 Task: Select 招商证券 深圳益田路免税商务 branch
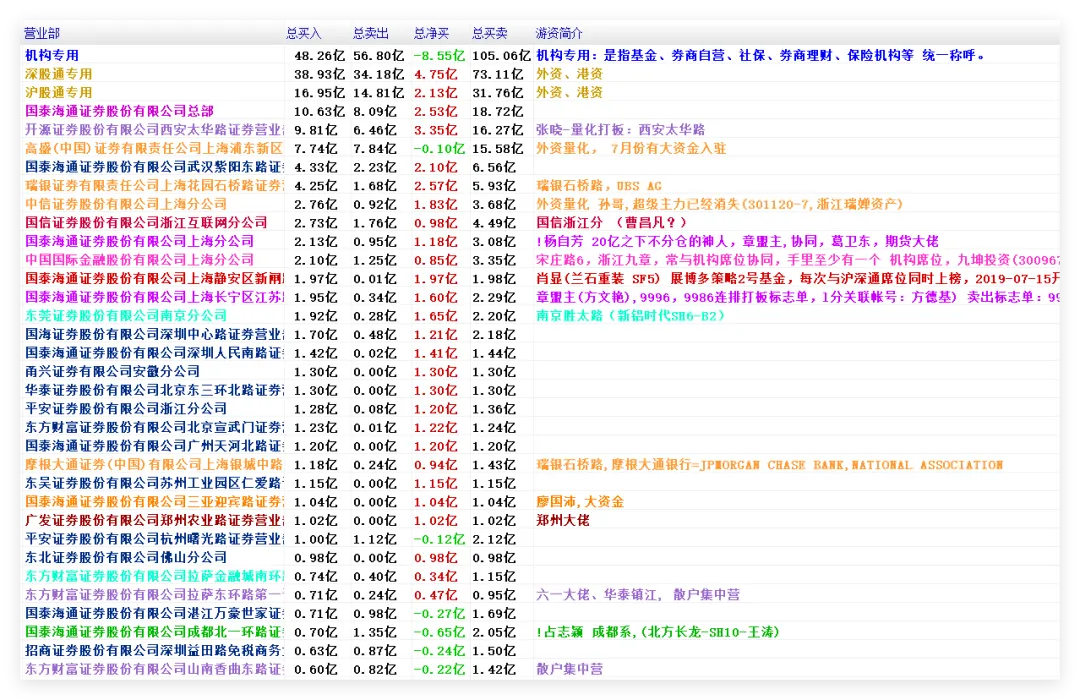pos(154,650)
